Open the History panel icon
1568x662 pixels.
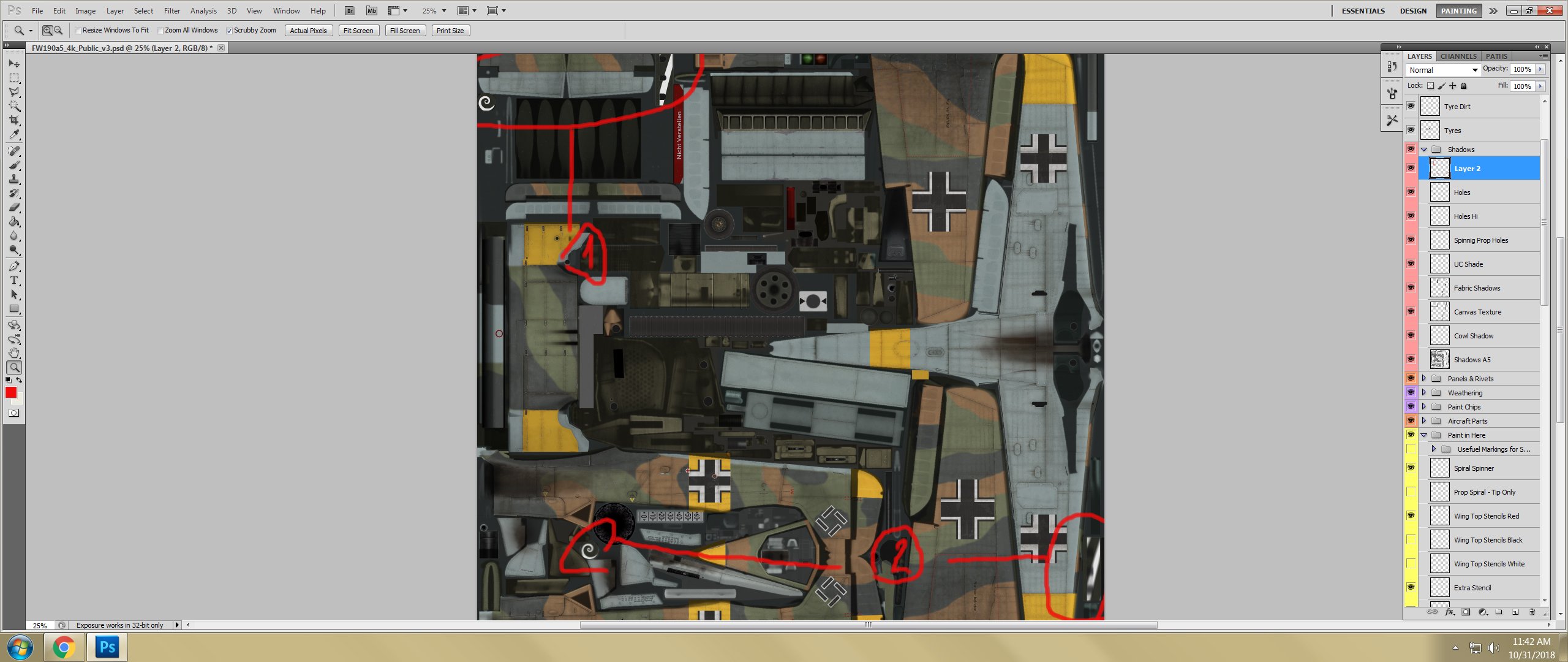1392,67
